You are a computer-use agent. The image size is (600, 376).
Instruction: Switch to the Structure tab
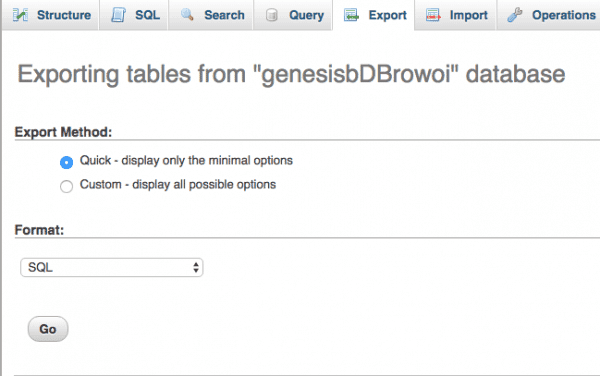click(51, 15)
